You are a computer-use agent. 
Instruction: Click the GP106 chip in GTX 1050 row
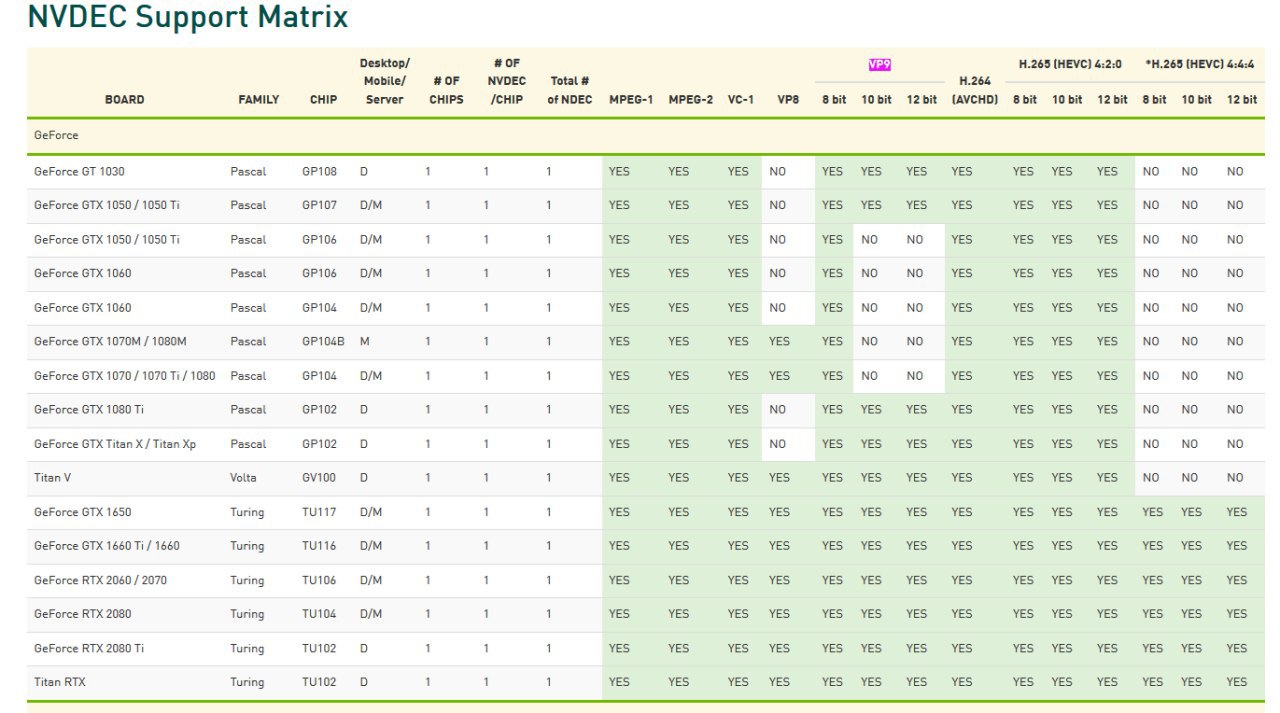[x=319, y=239]
